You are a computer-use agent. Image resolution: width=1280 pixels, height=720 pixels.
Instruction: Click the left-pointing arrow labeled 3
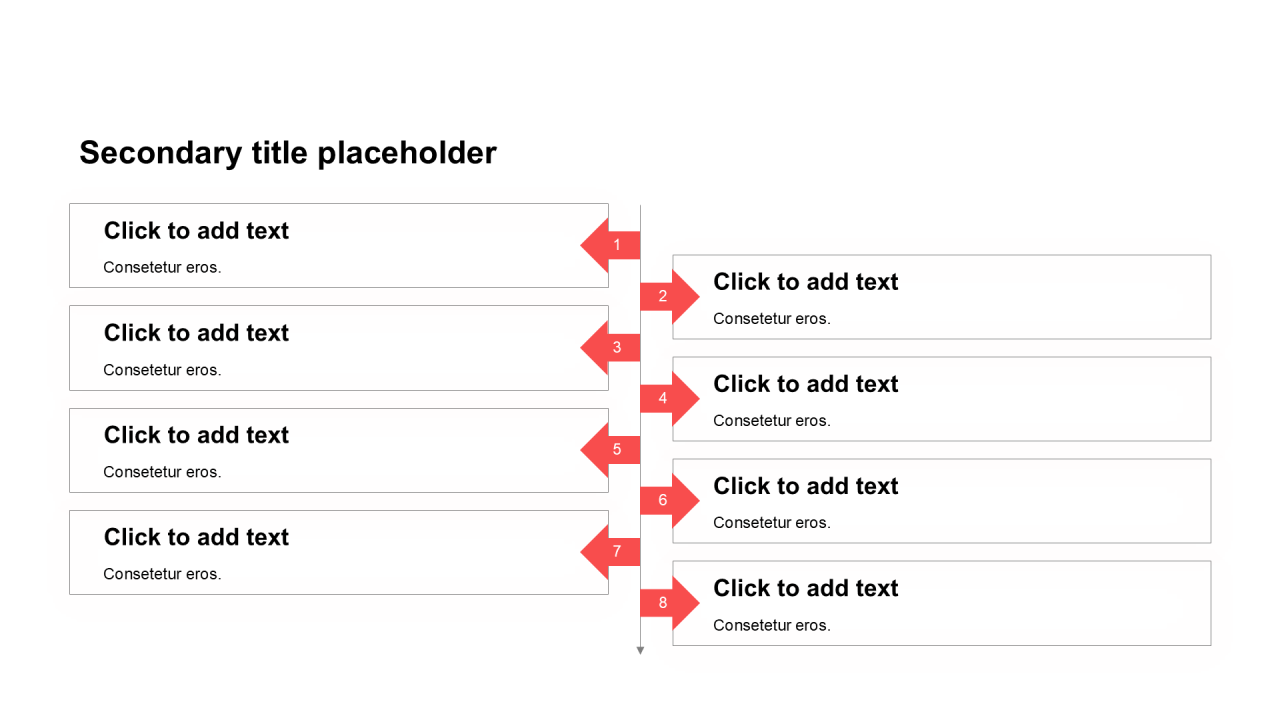coord(613,347)
